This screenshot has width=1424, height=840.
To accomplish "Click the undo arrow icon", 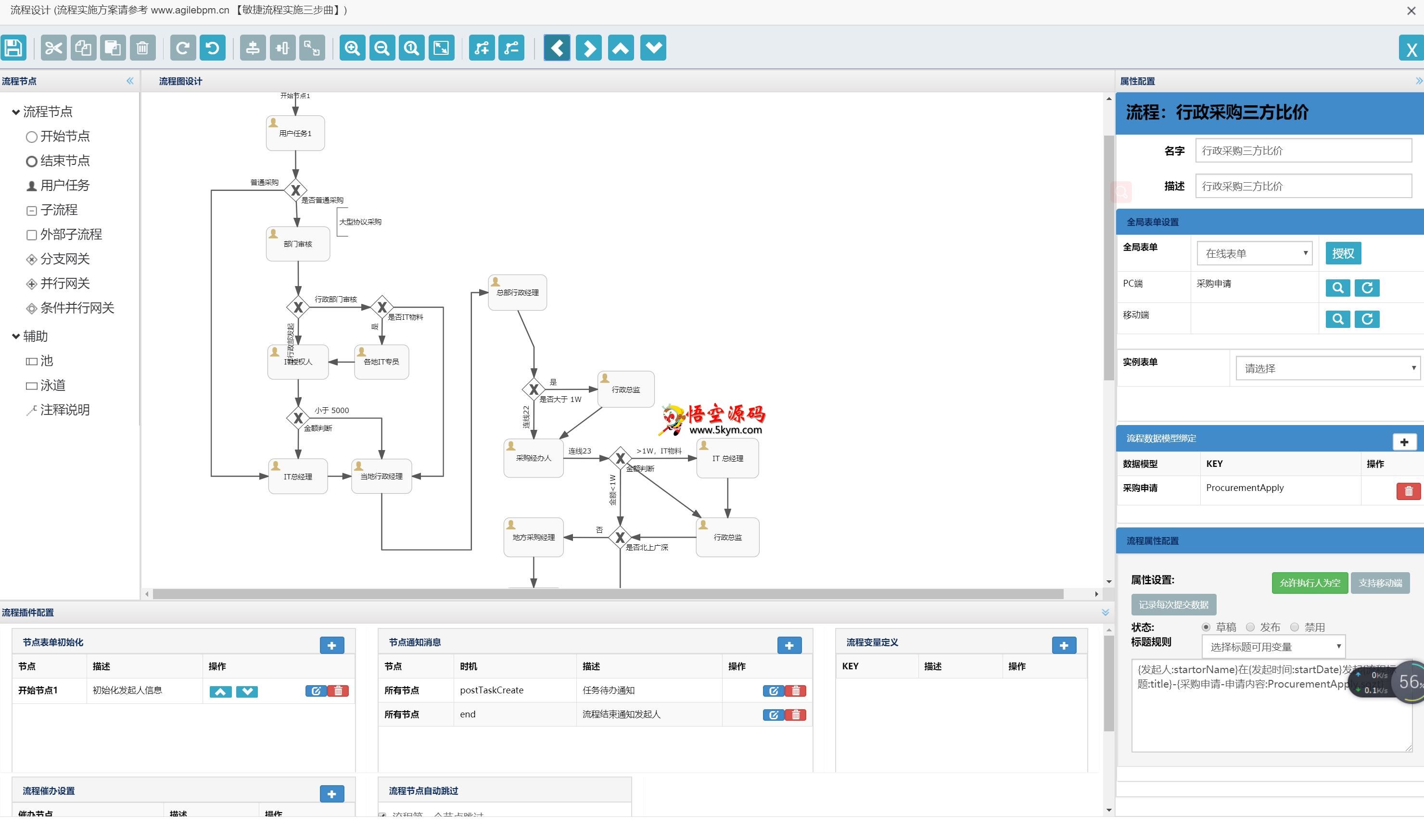I will click(x=213, y=48).
